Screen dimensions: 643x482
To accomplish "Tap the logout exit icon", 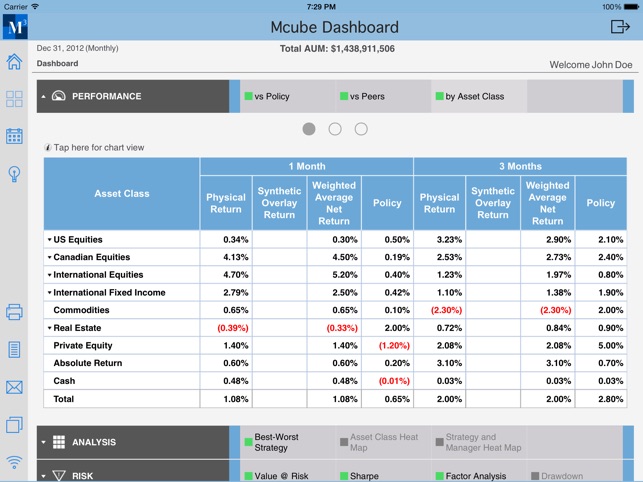I will click(x=620, y=27).
